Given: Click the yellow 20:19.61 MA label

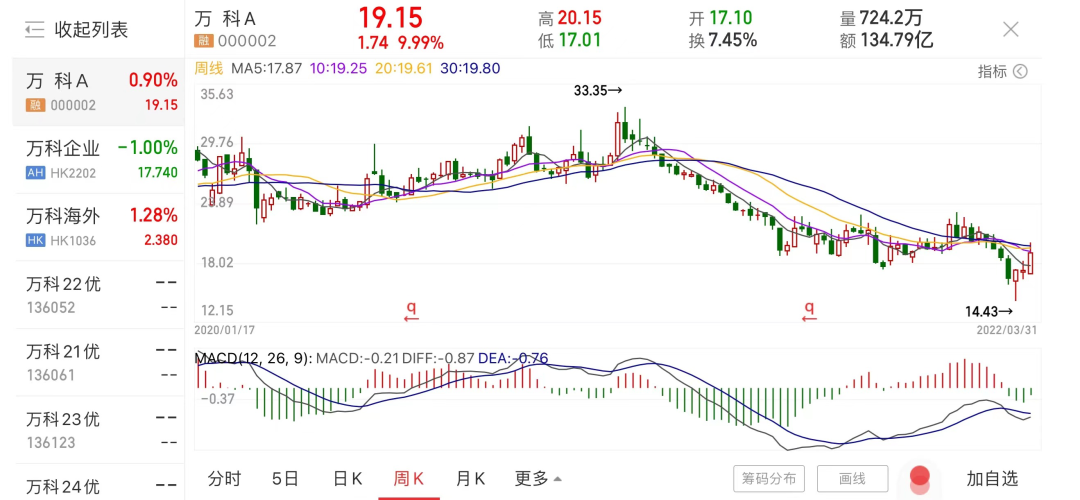Looking at the screenshot, I should (x=404, y=68).
